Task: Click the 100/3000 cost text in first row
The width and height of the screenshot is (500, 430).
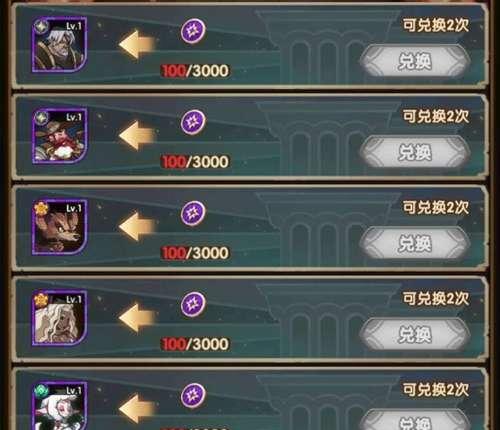Action: pos(195,71)
